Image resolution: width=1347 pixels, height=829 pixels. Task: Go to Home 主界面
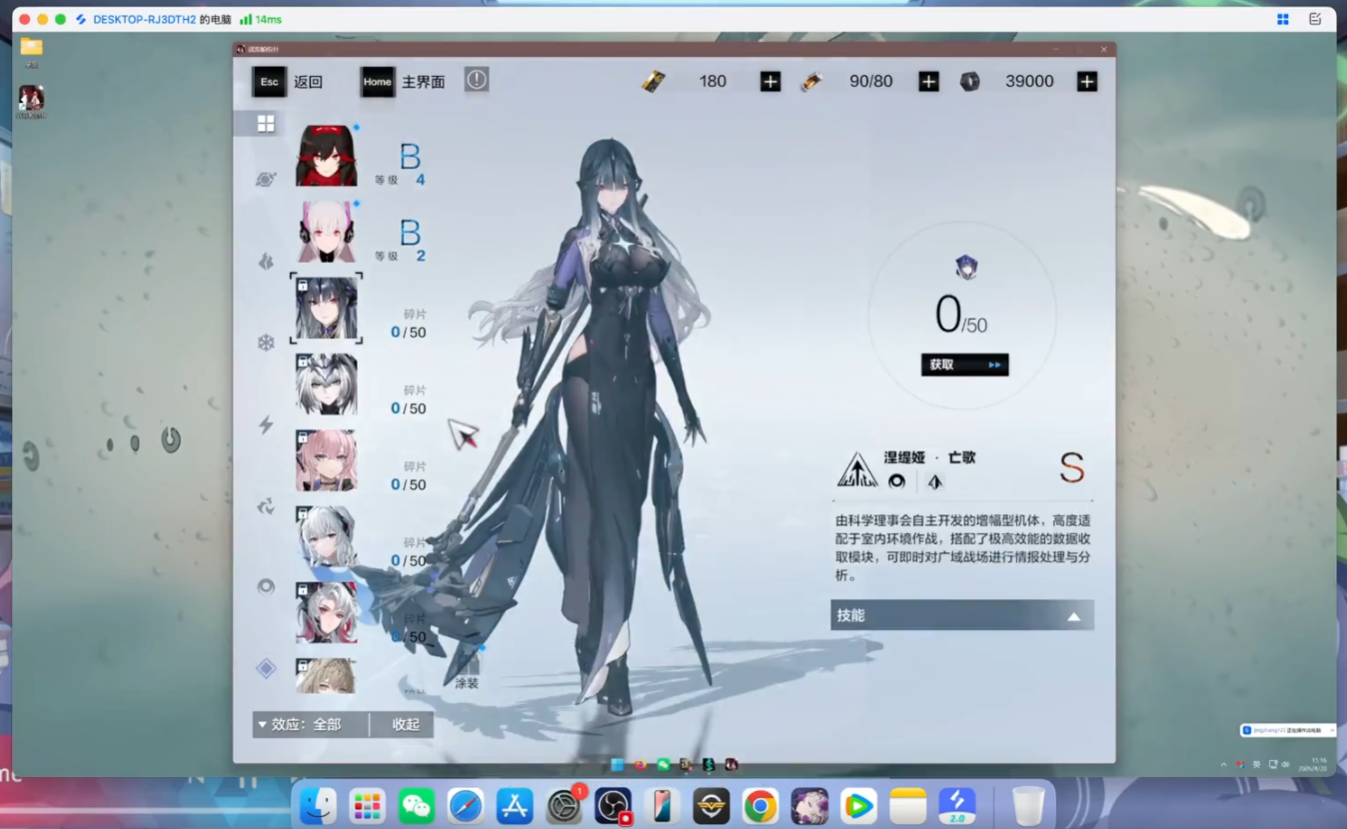(403, 82)
